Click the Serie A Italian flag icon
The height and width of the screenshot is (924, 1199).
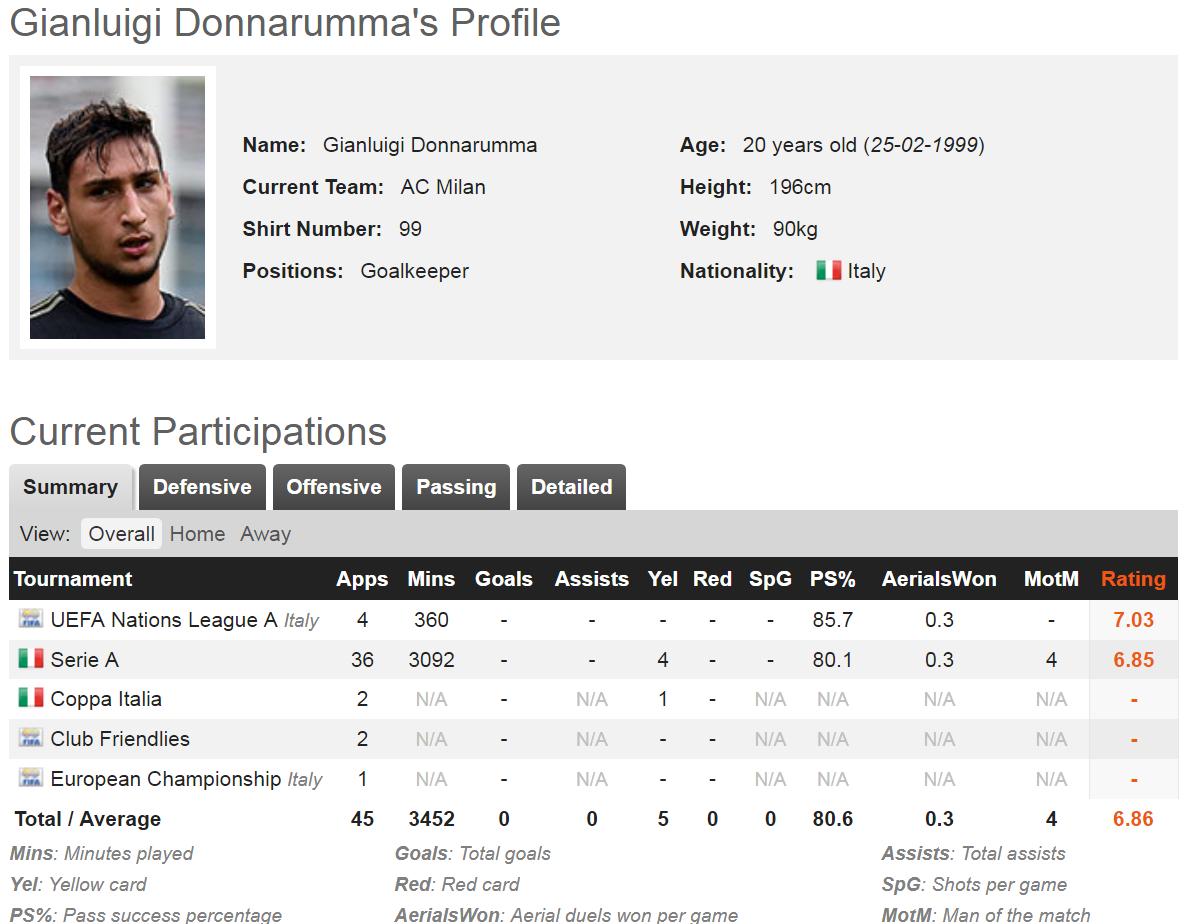[x=31, y=659]
